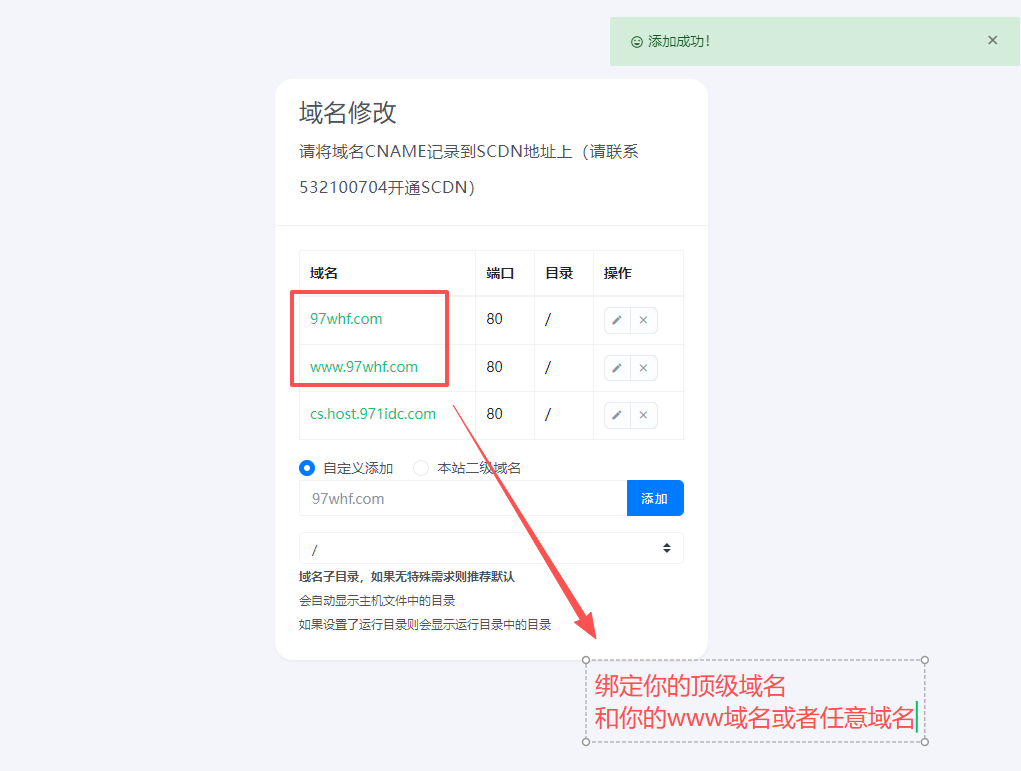Viewport: 1021px width, 771px height.
Task: Edit the 97whf.com domain entry
Action: (617, 320)
